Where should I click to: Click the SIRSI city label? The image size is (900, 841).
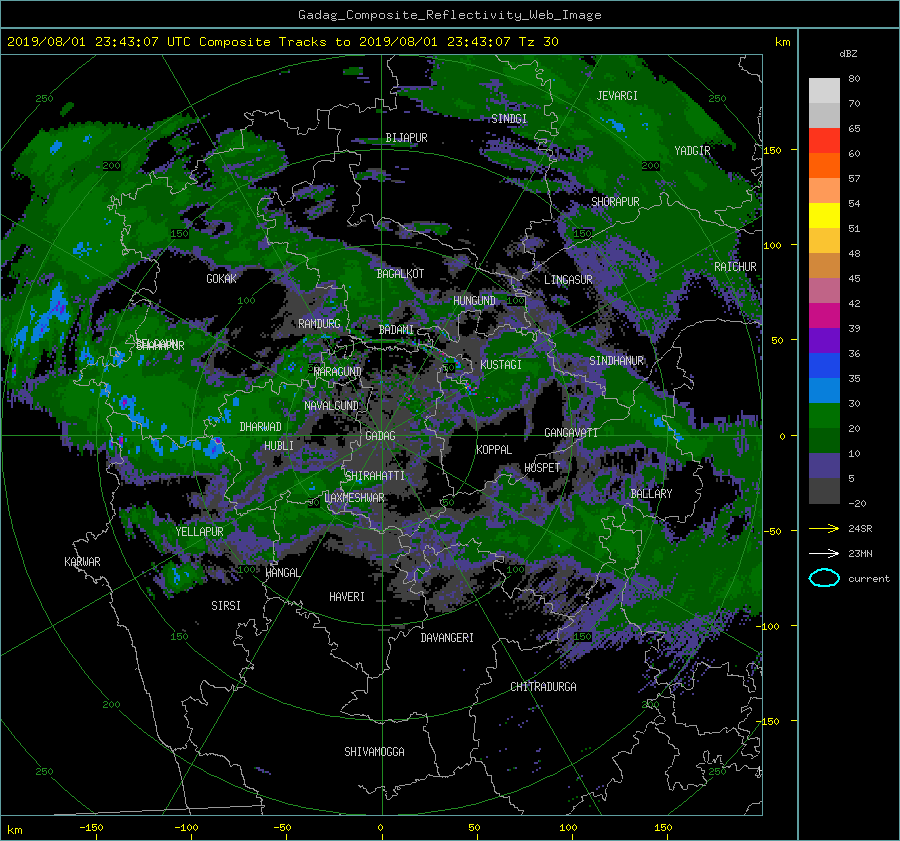point(226,606)
